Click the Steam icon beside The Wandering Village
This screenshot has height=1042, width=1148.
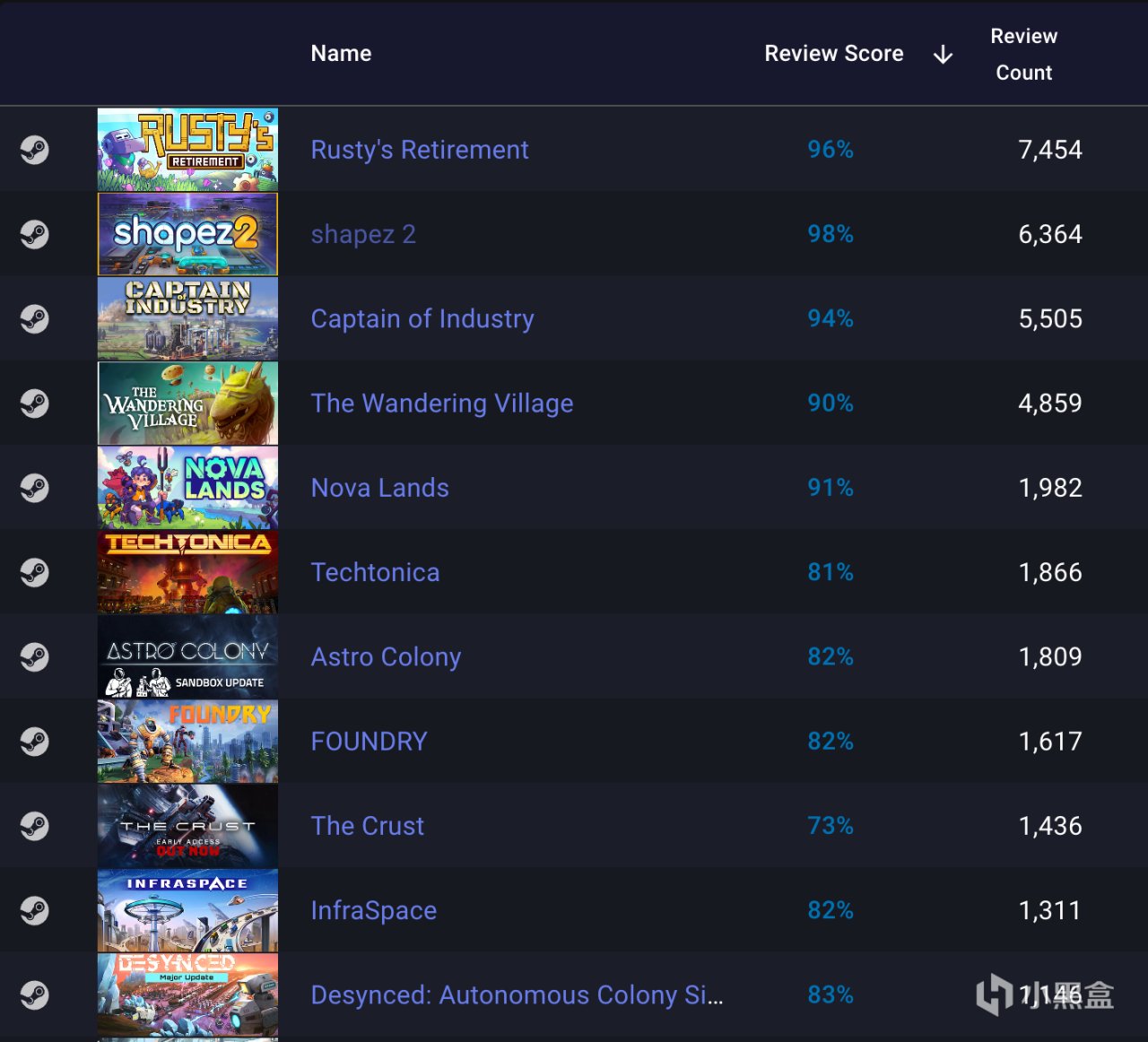[34, 404]
